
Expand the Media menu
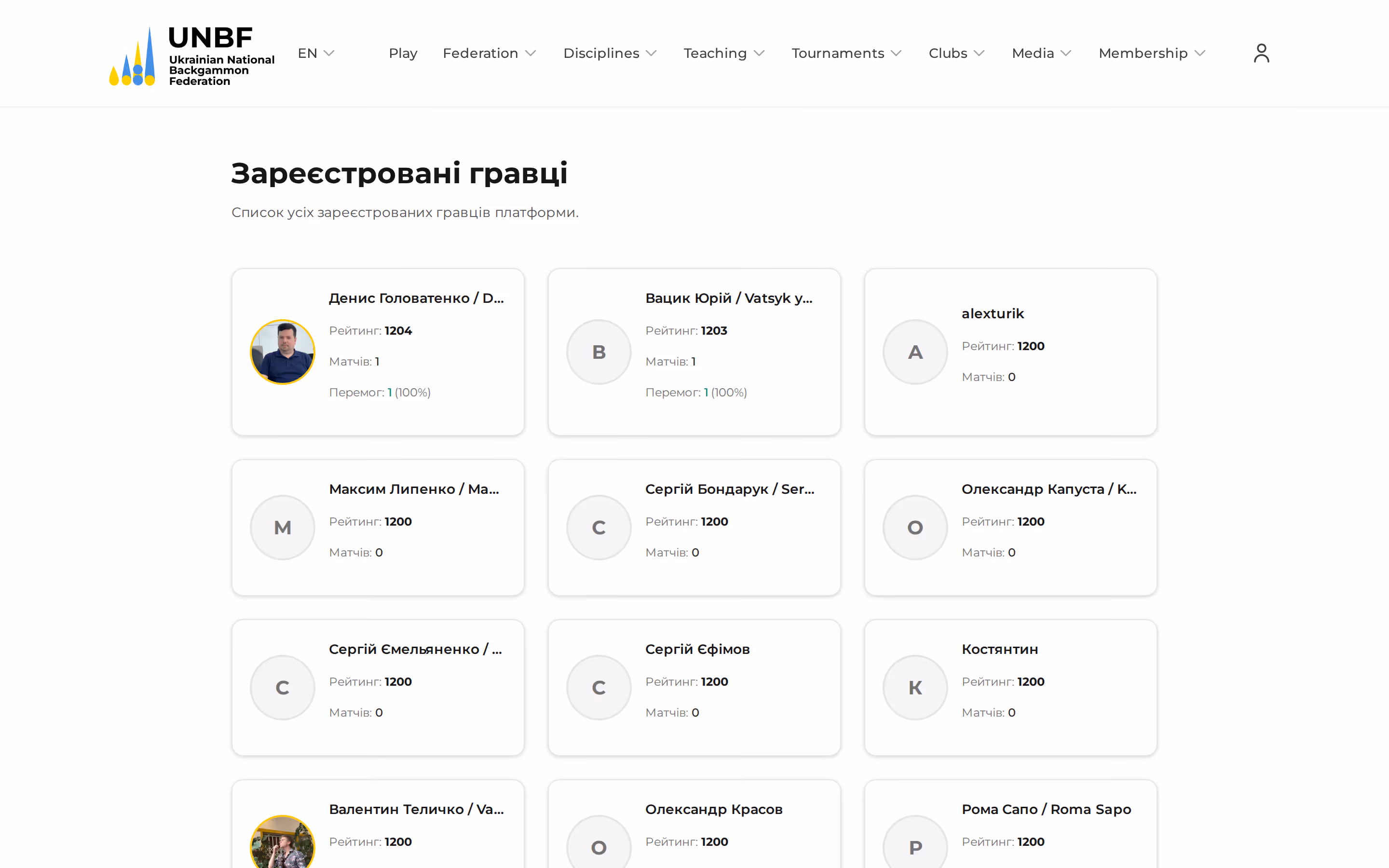pyautogui.click(x=1042, y=54)
